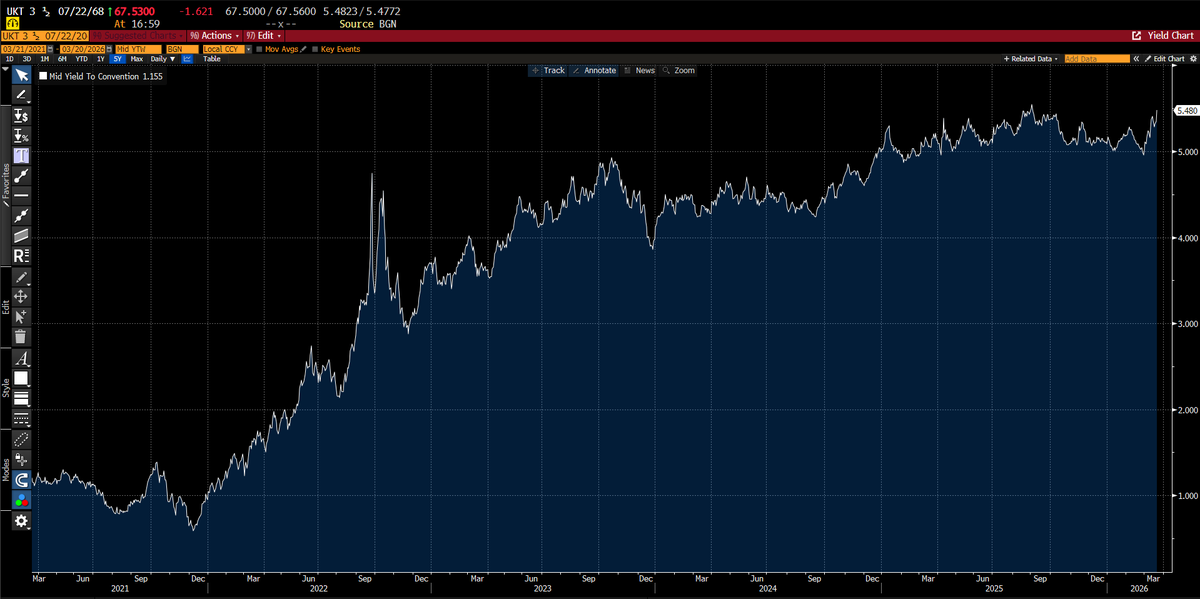Toggle the snap mode icon above the magnet
Screen dimensions: 1200x599
click(x=21, y=459)
